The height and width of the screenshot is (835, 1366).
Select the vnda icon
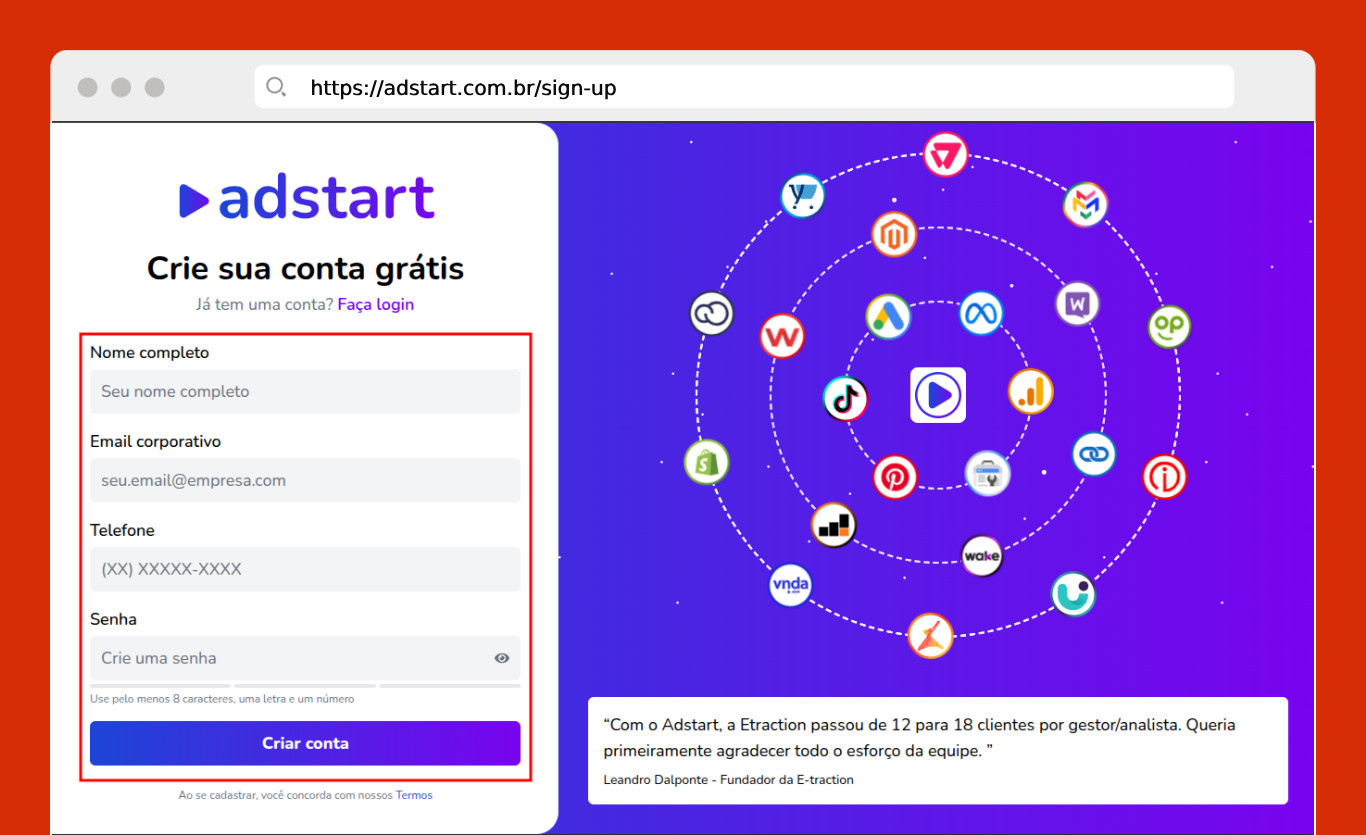tap(791, 584)
